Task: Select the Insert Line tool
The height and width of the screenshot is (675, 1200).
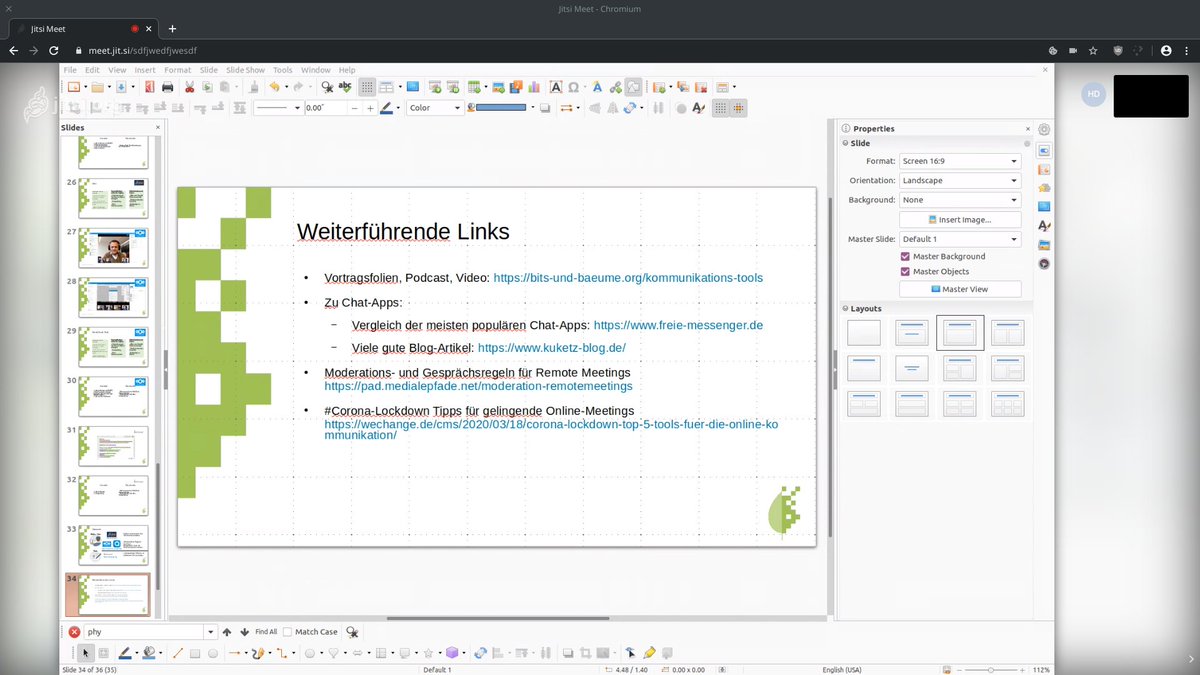Action: [x=178, y=653]
